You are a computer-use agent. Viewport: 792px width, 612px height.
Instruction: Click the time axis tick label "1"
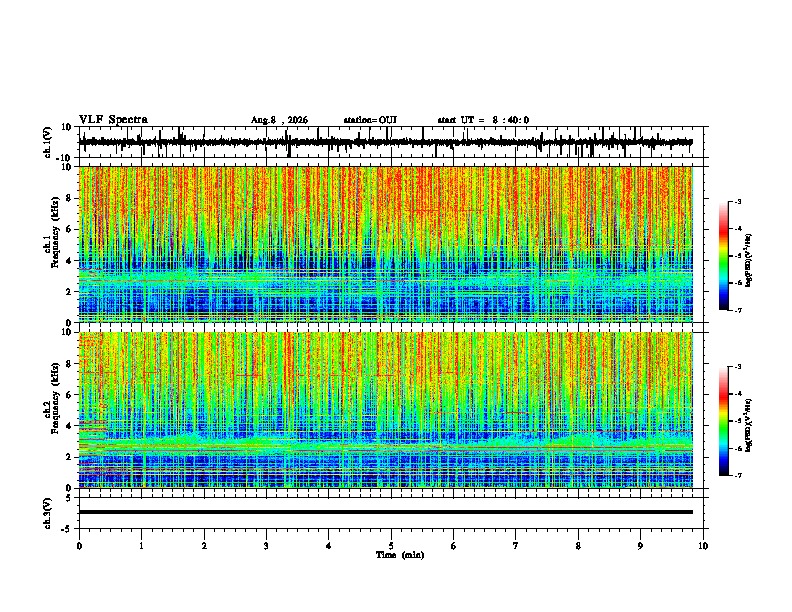141,546
